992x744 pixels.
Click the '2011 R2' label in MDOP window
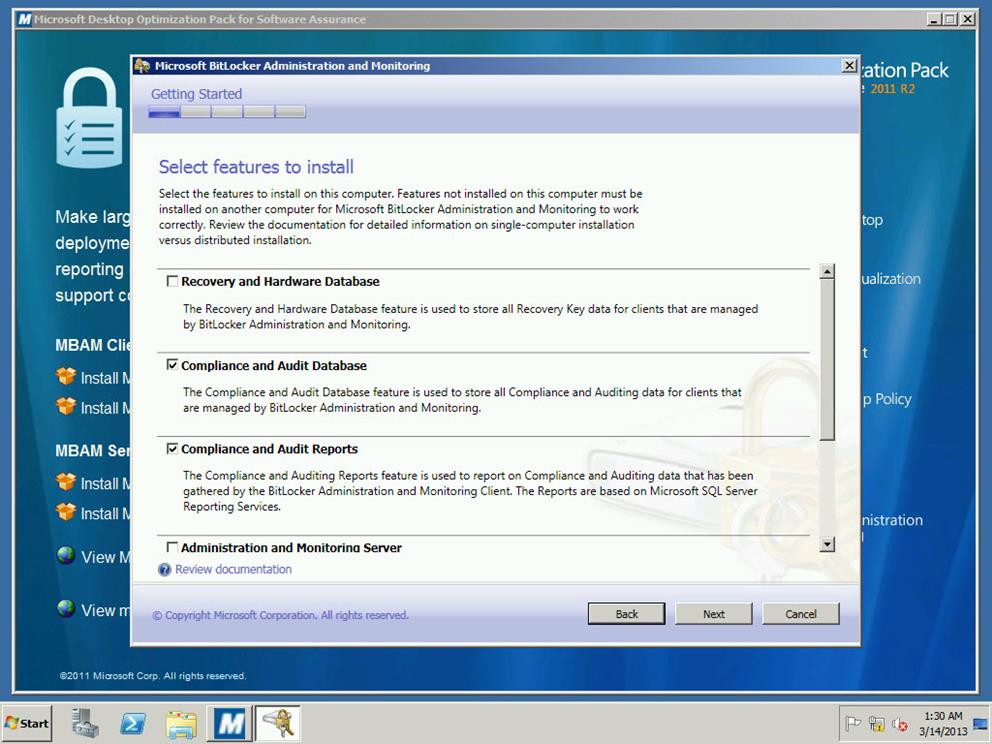893,89
